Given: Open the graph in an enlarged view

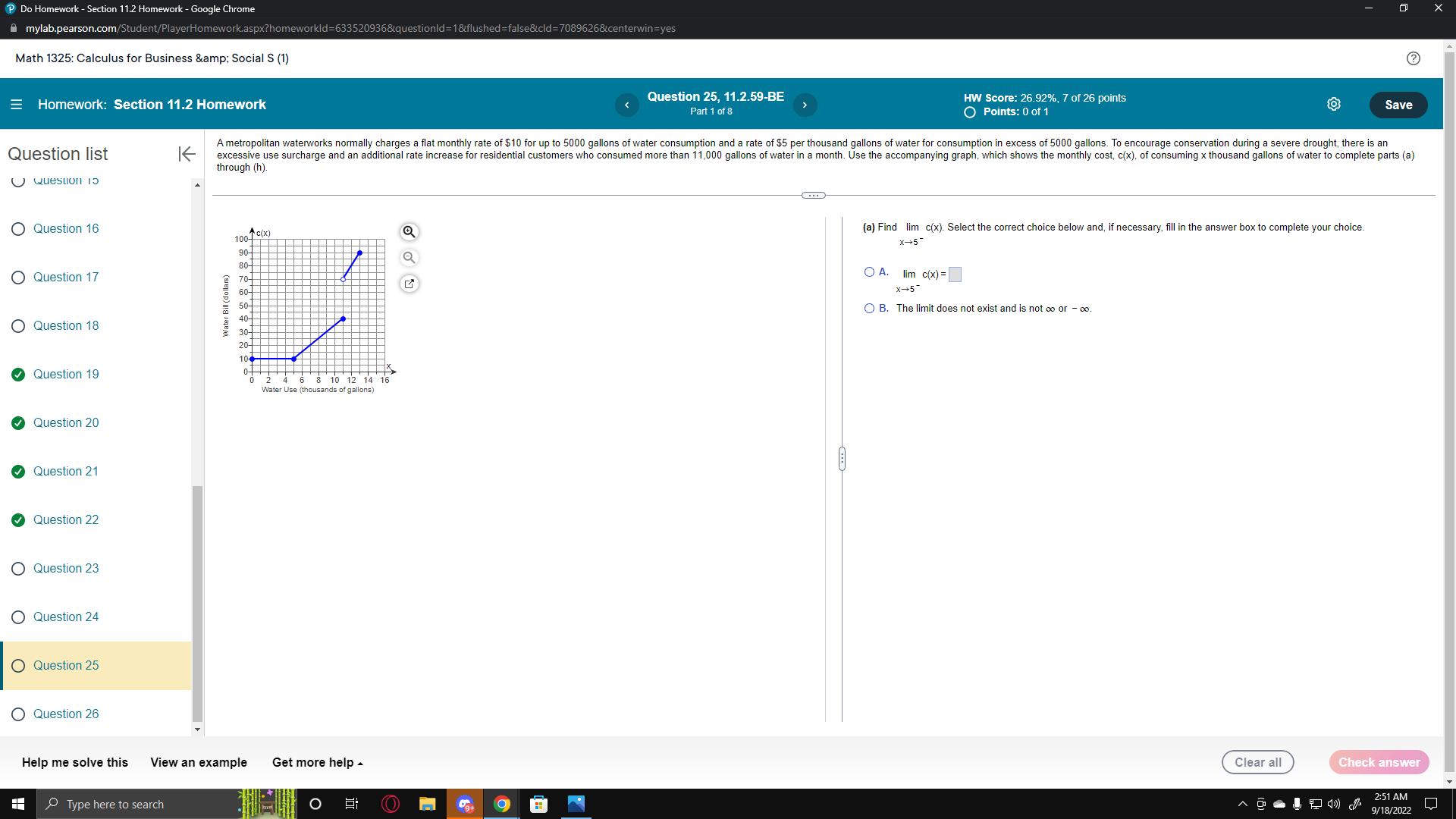Looking at the screenshot, I should pyautogui.click(x=409, y=284).
